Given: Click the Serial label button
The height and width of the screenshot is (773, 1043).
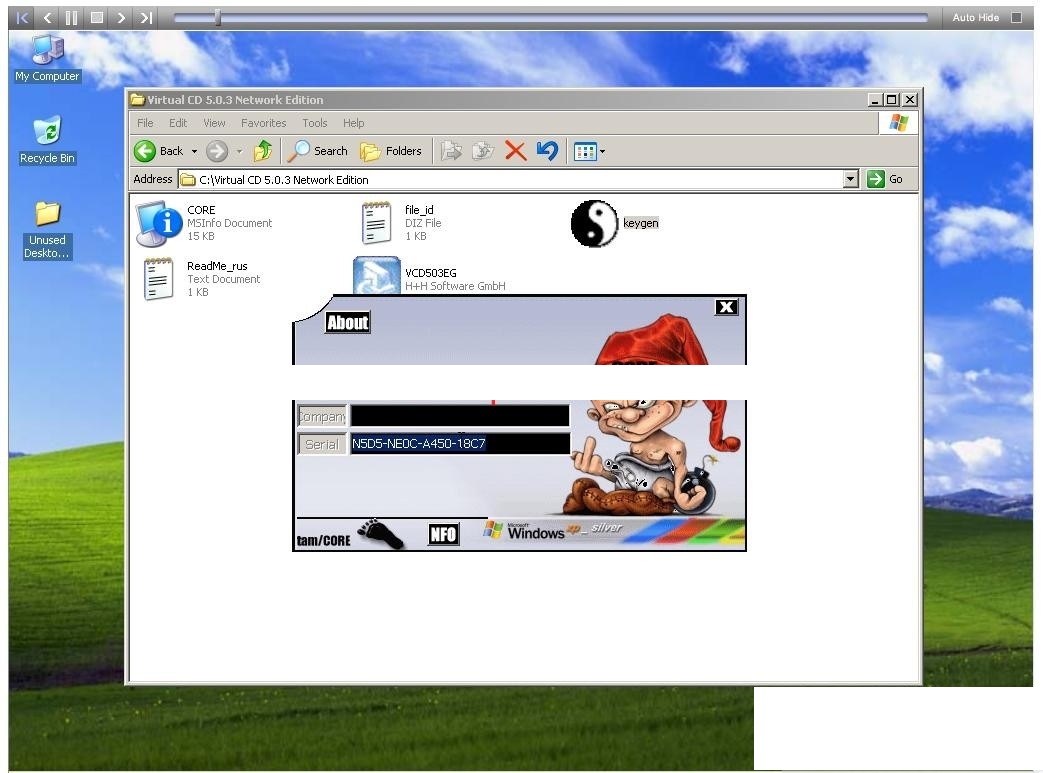Looking at the screenshot, I should [x=322, y=444].
